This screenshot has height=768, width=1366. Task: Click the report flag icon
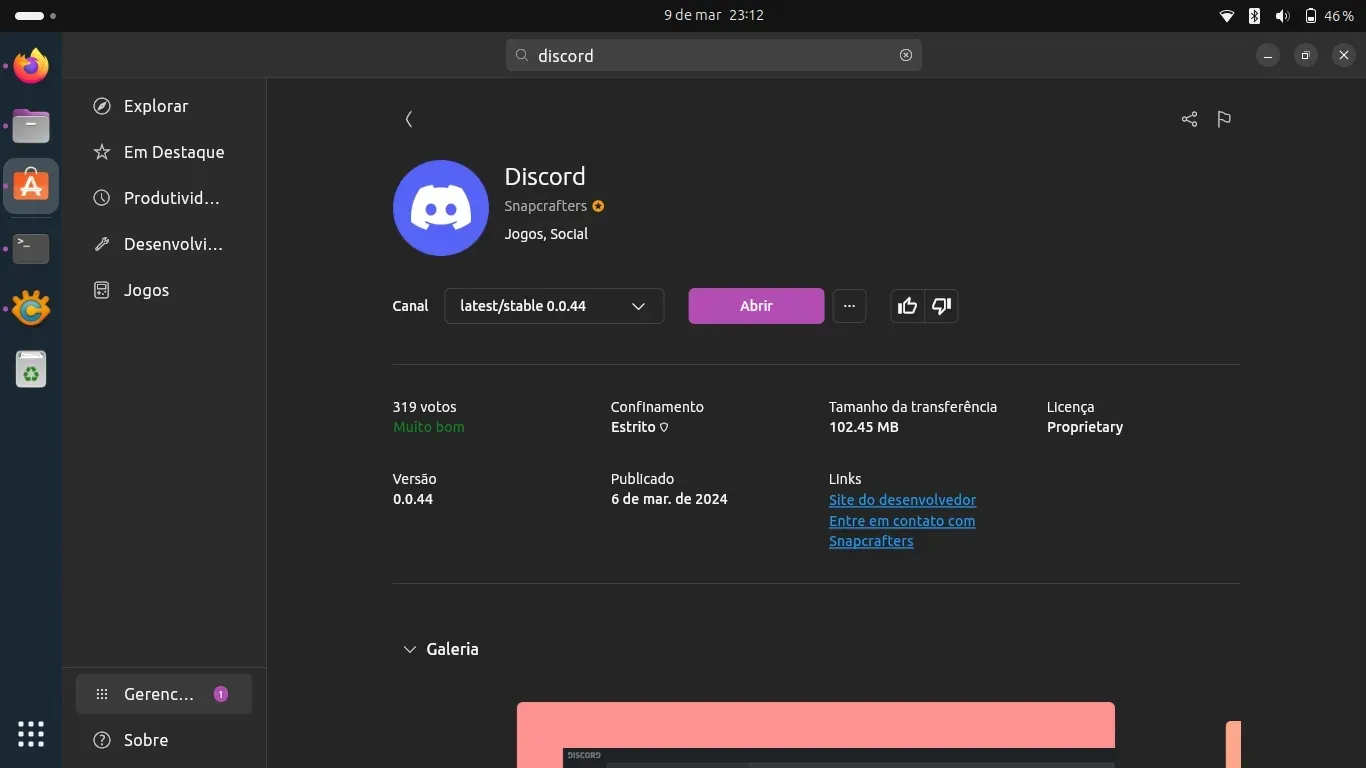[x=1224, y=119]
